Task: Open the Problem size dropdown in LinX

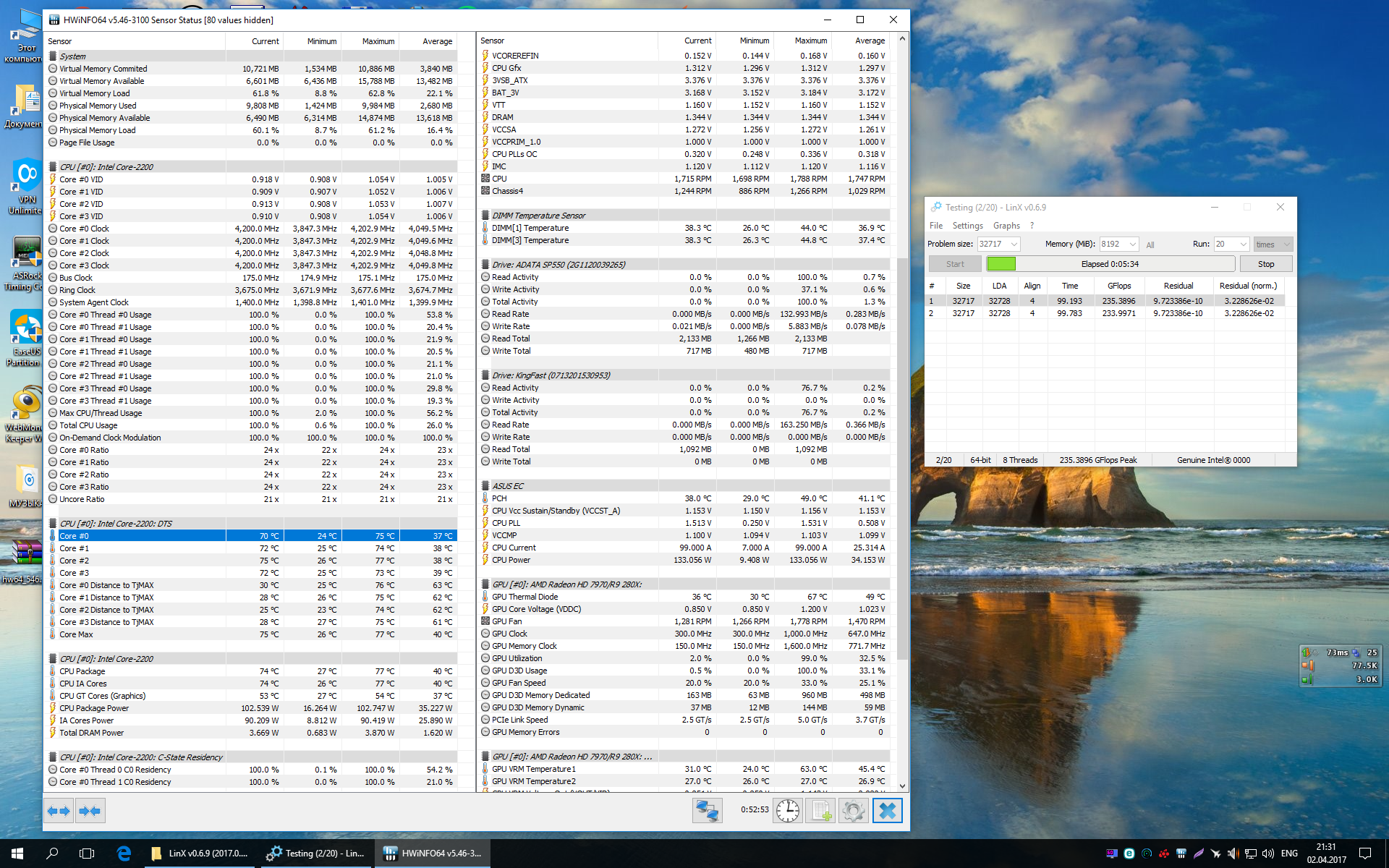Action: pyautogui.click(x=1014, y=244)
